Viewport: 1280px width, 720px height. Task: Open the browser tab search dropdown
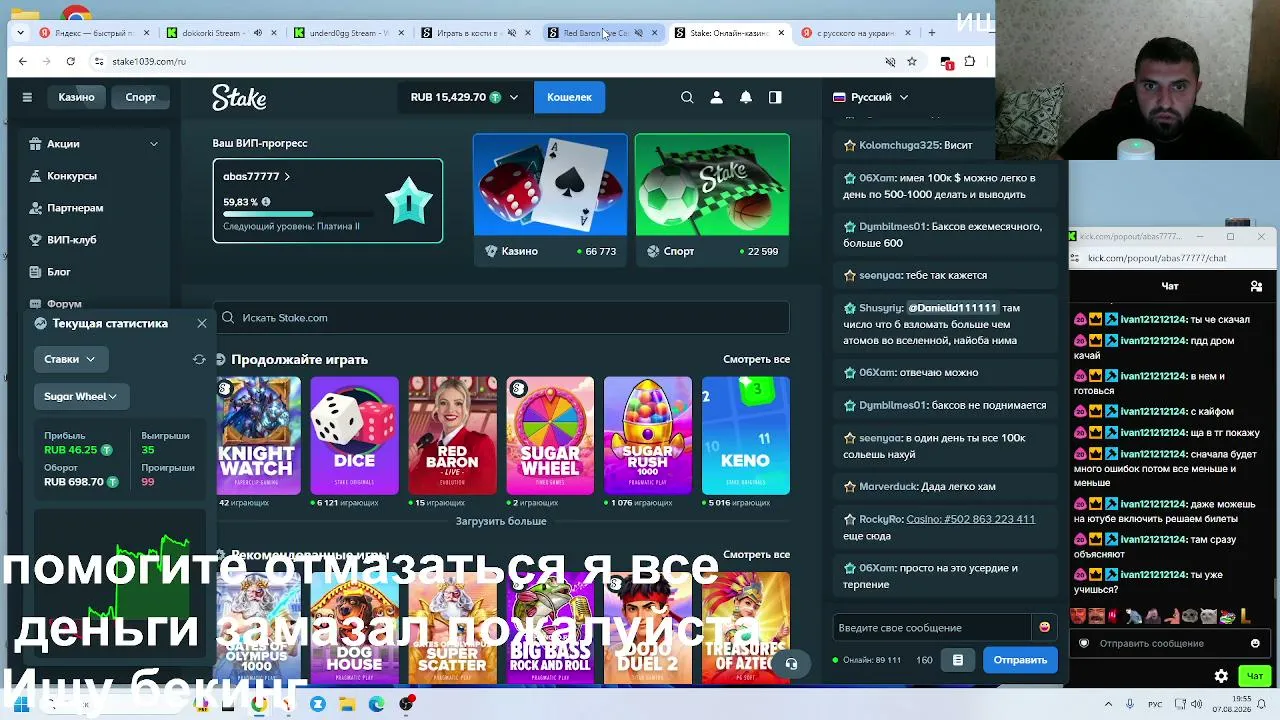click(x=22, y=33)
